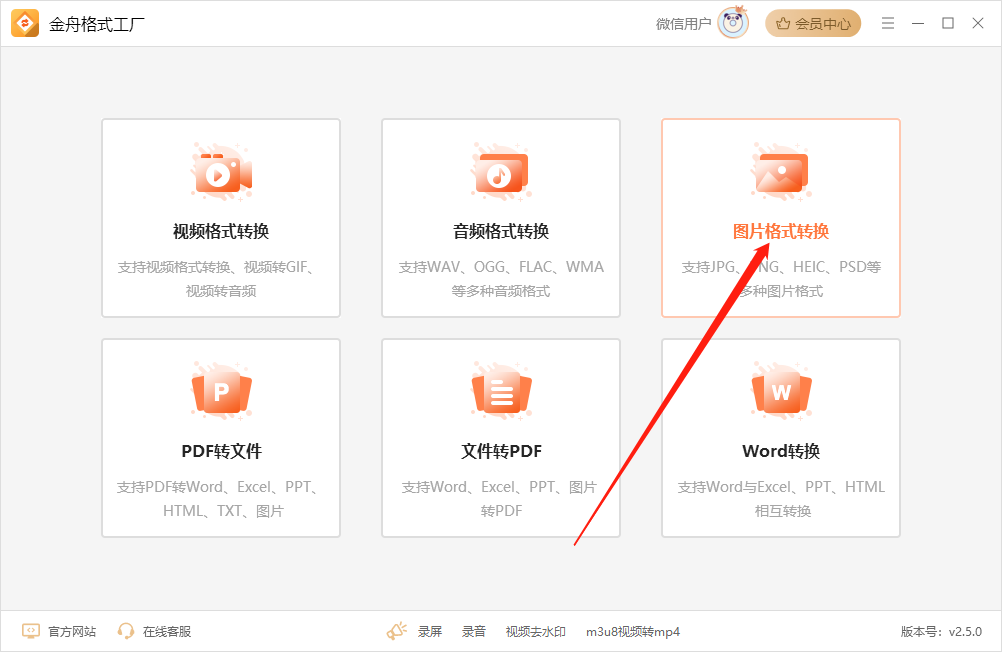Click the 在线客服 headset icon
This screenshot has width=1002, height=652.
(x=124, y=630)
